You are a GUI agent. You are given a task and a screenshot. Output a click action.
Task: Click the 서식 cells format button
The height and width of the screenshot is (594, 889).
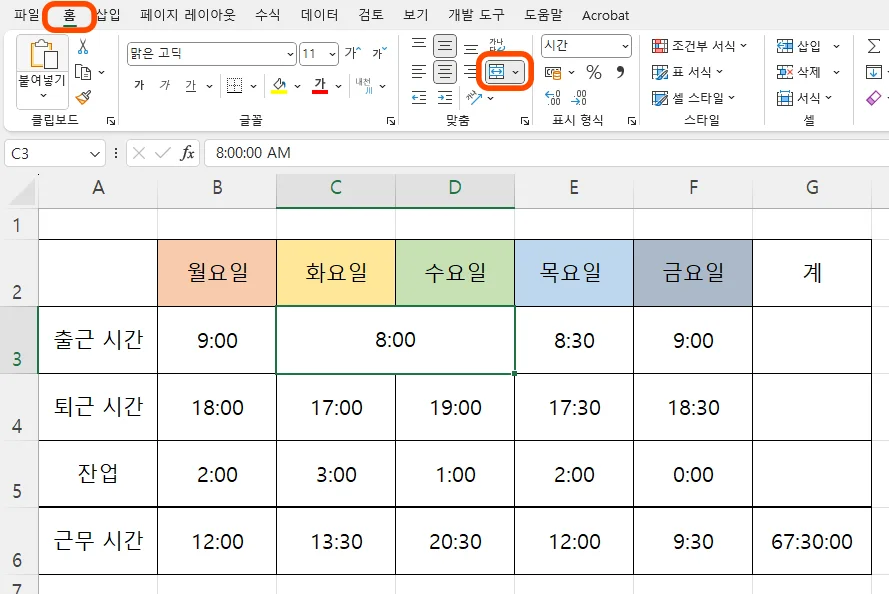(805, 98)
